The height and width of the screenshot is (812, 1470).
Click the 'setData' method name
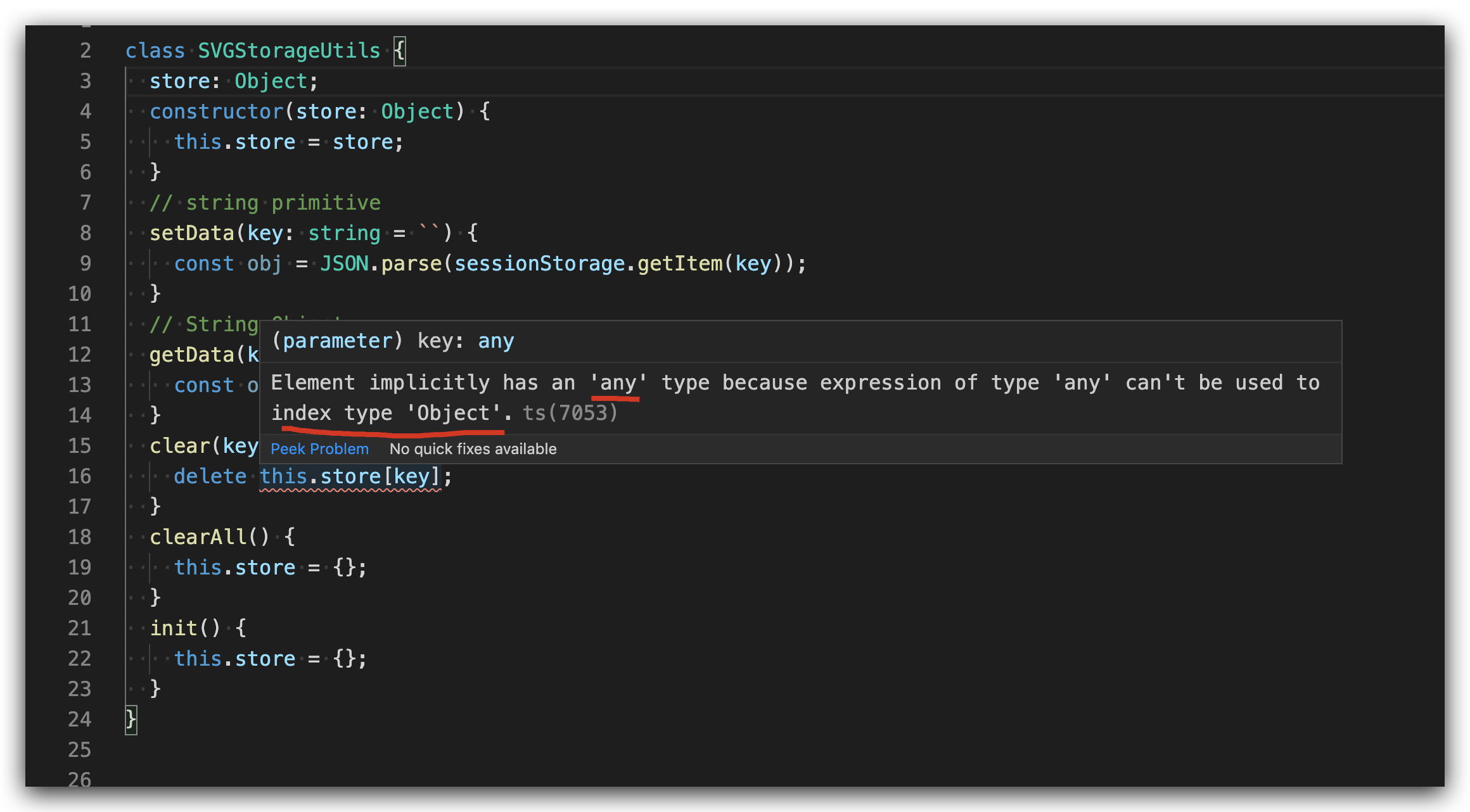pyautogui.click(x=192, y=233)
